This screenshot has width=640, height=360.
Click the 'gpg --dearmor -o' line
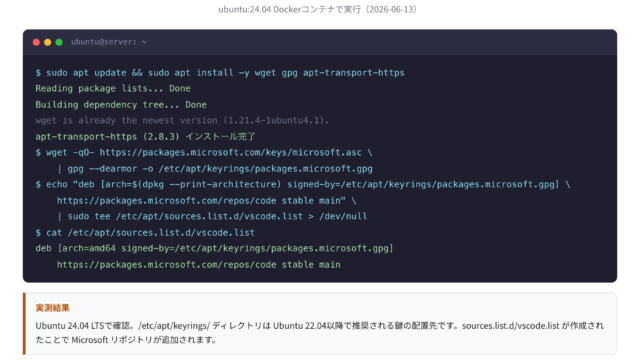(215, 169)
